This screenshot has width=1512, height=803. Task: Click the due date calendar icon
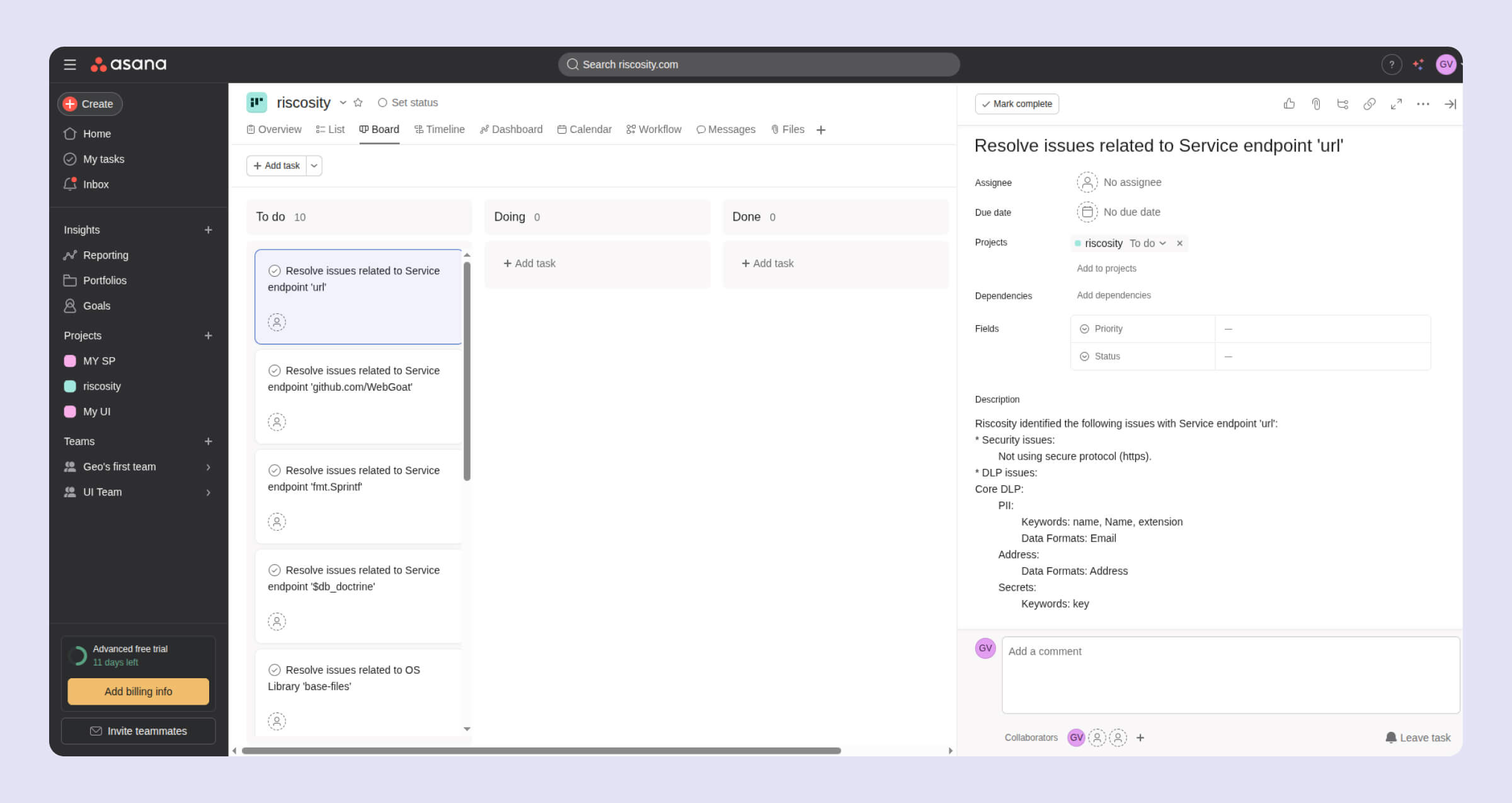[x=1087, y=212]
